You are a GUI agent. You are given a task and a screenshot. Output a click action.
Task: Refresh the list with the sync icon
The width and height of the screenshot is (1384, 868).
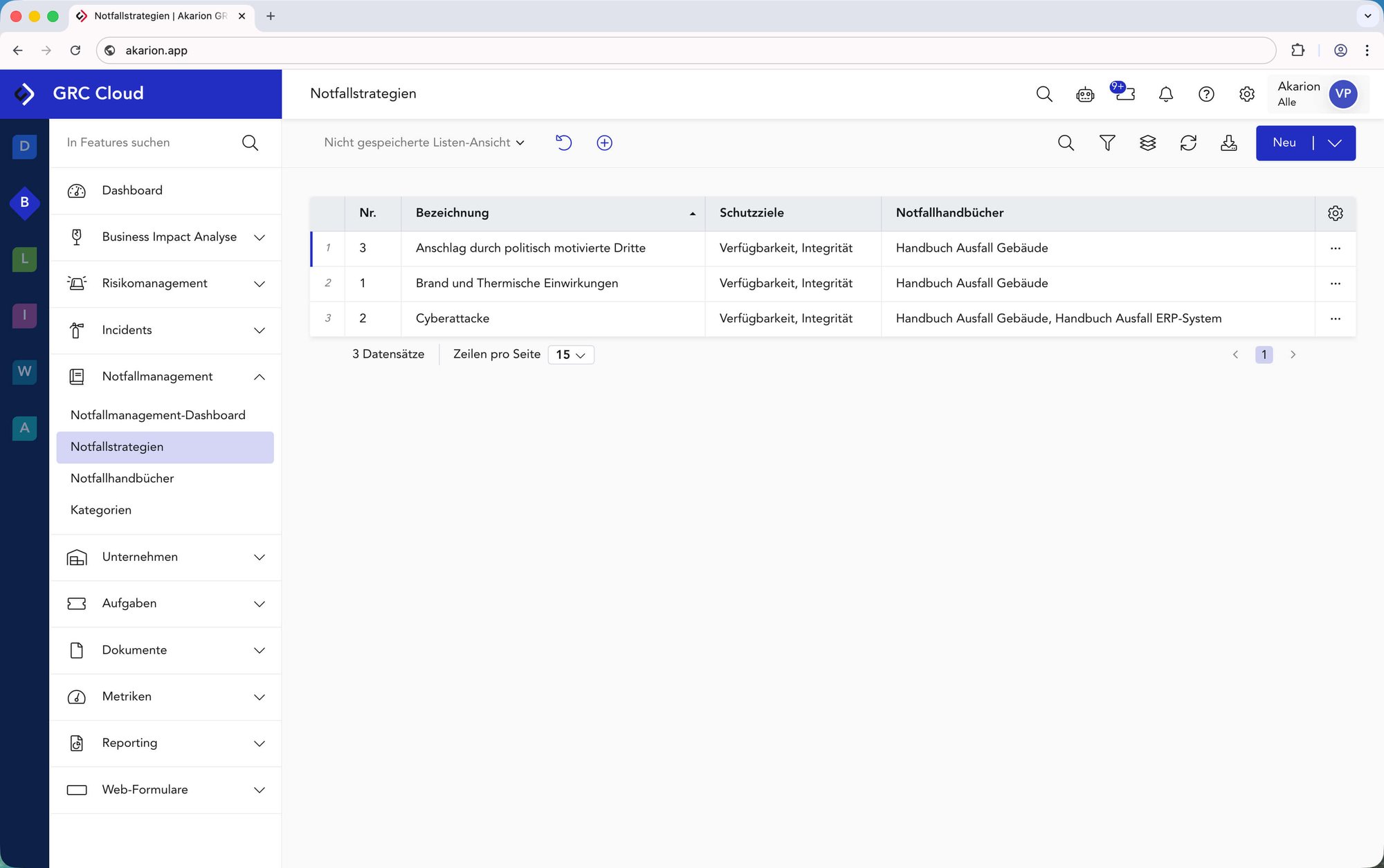tap(1188, 142)
